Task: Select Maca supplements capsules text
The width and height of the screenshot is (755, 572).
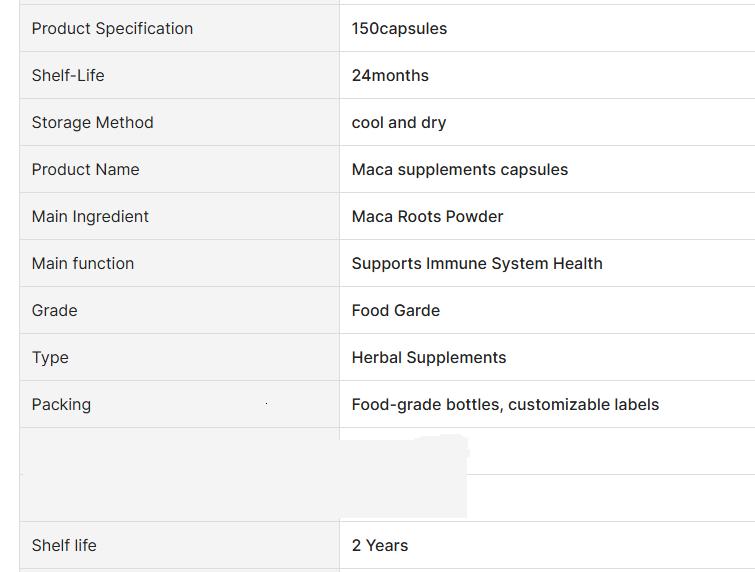Action: point(459,169)
